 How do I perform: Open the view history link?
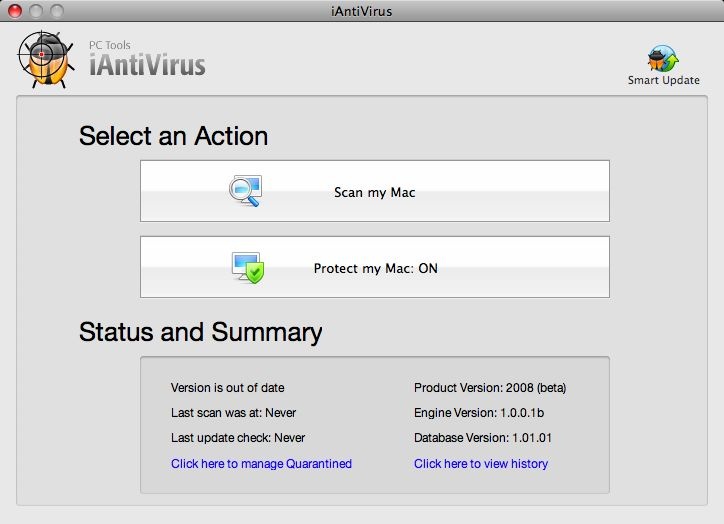(481, 463)
